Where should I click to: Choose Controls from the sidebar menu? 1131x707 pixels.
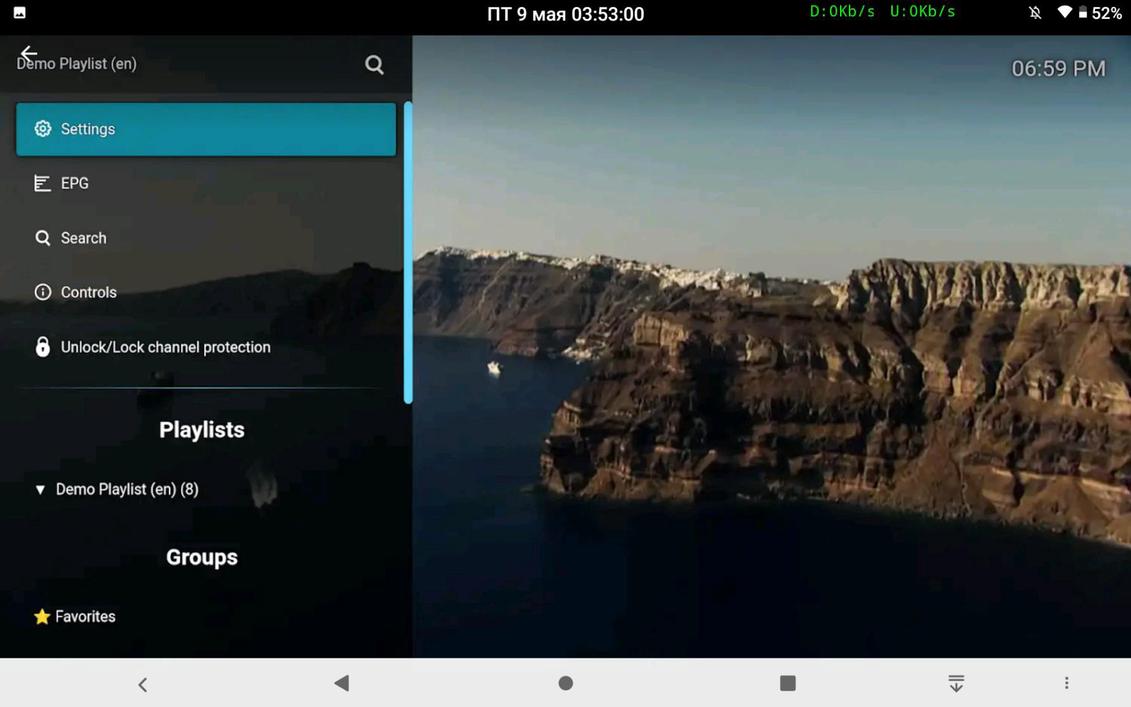(89, 291)
